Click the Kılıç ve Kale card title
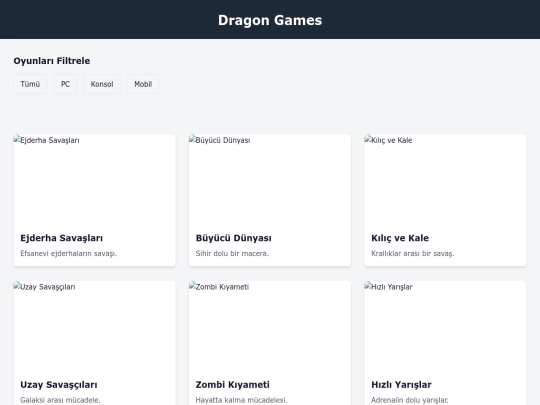540x405 pixels. coord(400,238)
